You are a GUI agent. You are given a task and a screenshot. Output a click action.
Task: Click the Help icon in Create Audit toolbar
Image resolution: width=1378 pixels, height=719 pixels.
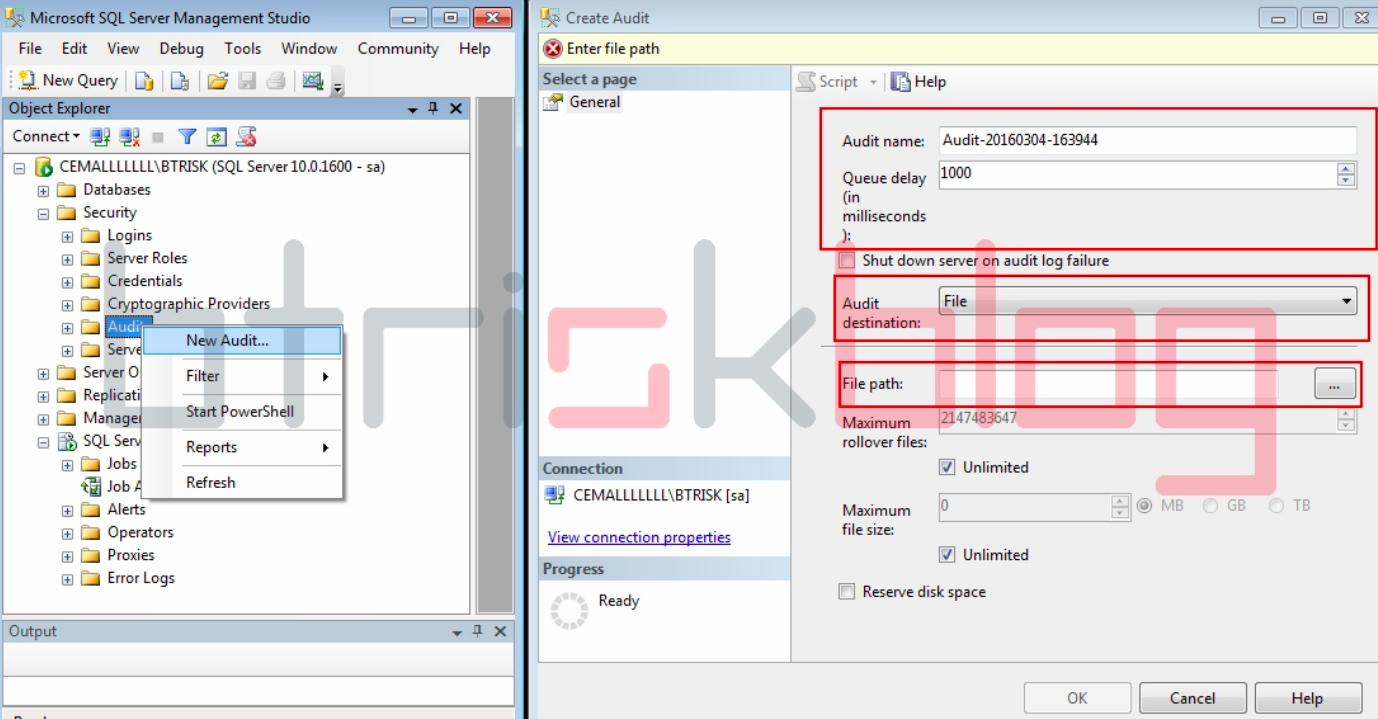(x=918, y=82)
